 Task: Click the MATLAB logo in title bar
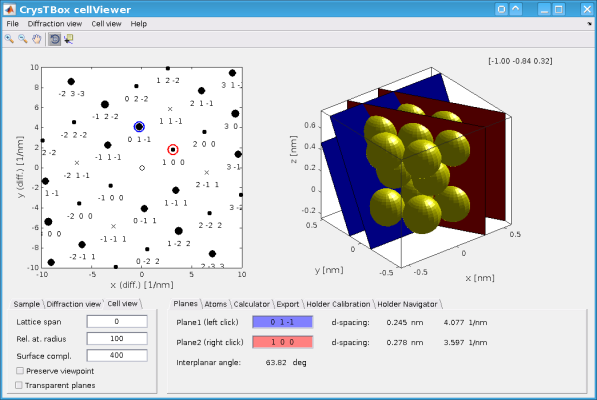coord(10,9)
